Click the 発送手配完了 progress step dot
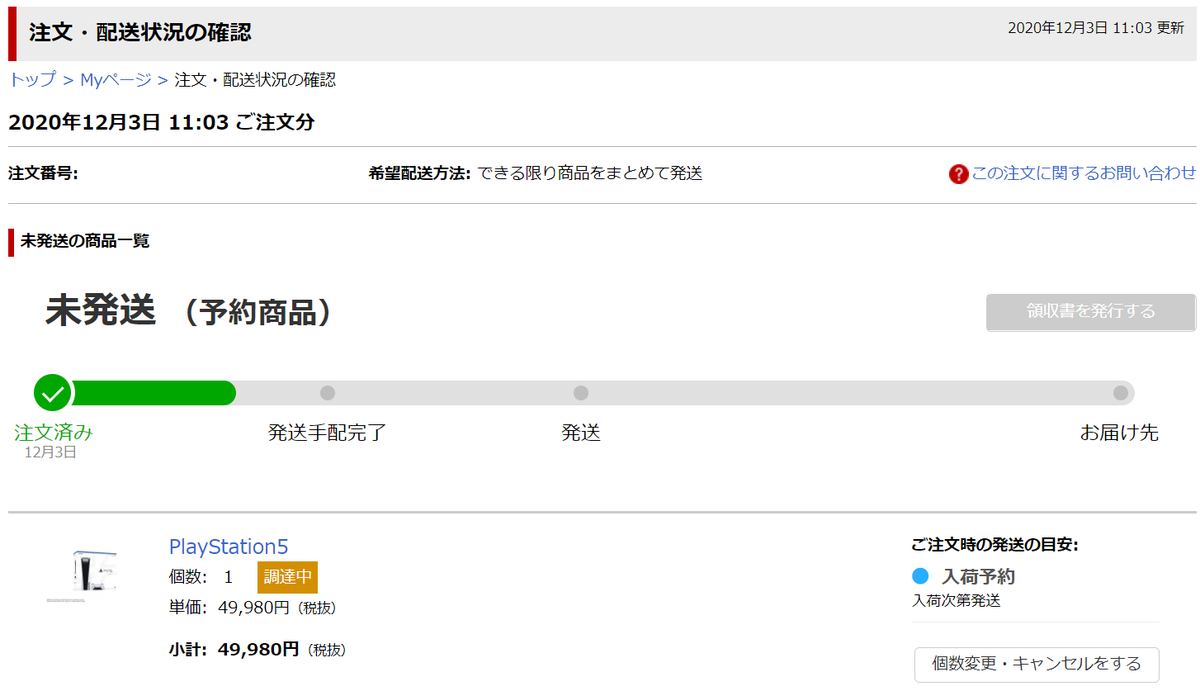This screenshot has height=691, width=1200. pos(327,393)
